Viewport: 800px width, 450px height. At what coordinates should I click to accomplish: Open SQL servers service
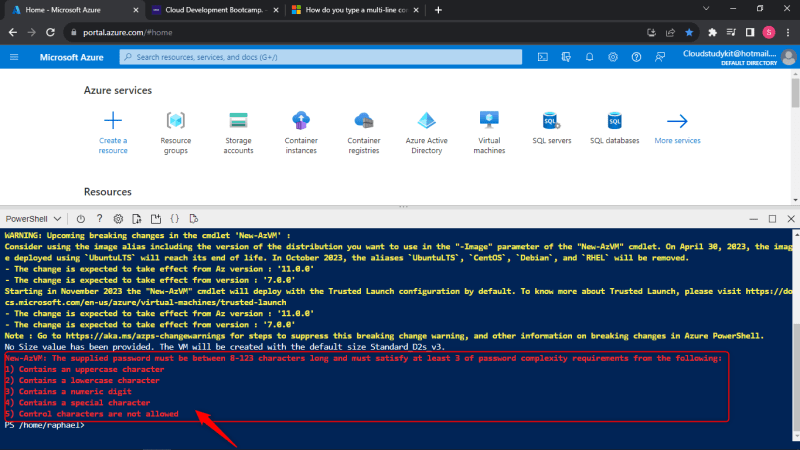[552, 128]
